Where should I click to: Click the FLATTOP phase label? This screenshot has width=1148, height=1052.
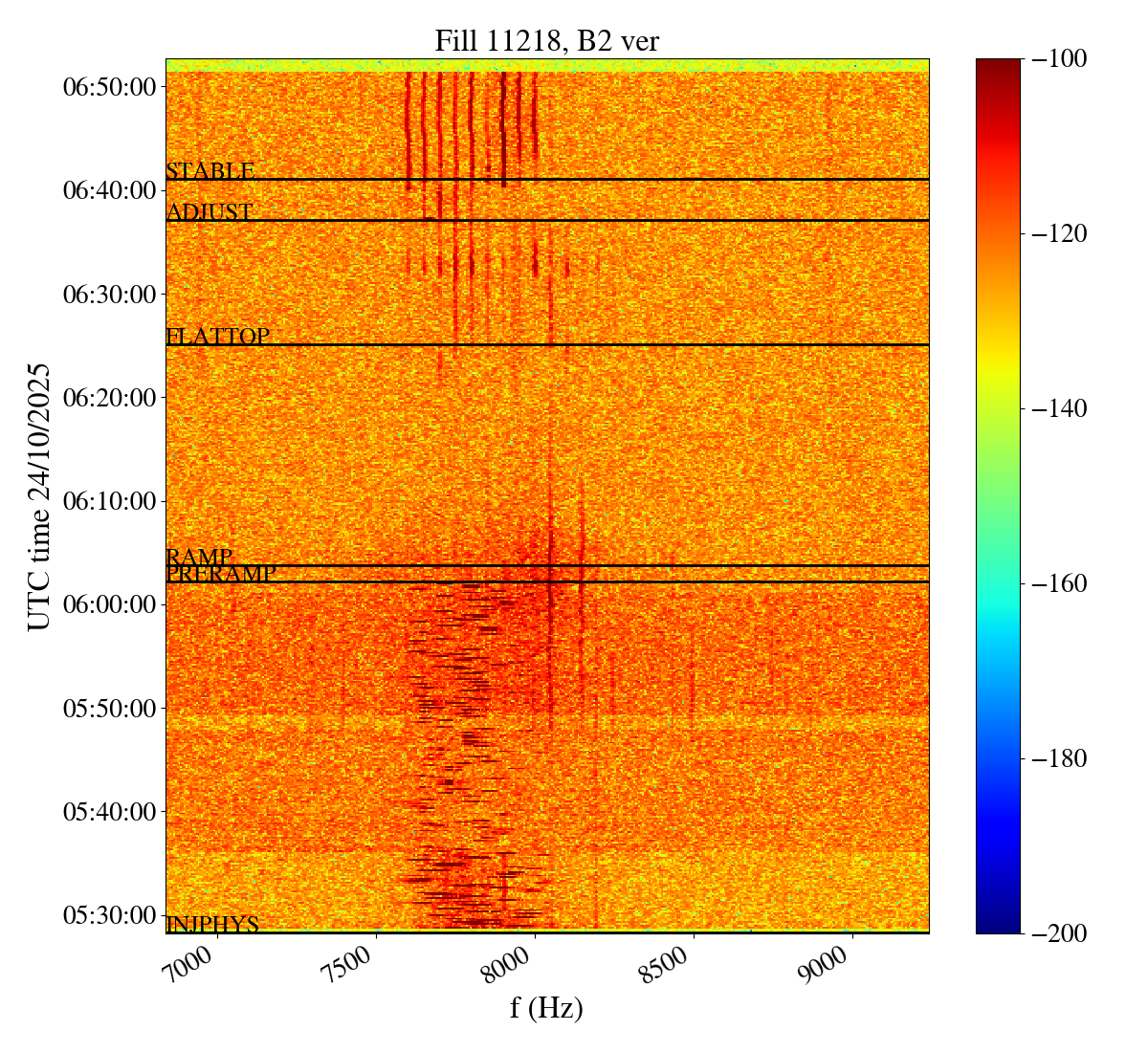point(218,337)
